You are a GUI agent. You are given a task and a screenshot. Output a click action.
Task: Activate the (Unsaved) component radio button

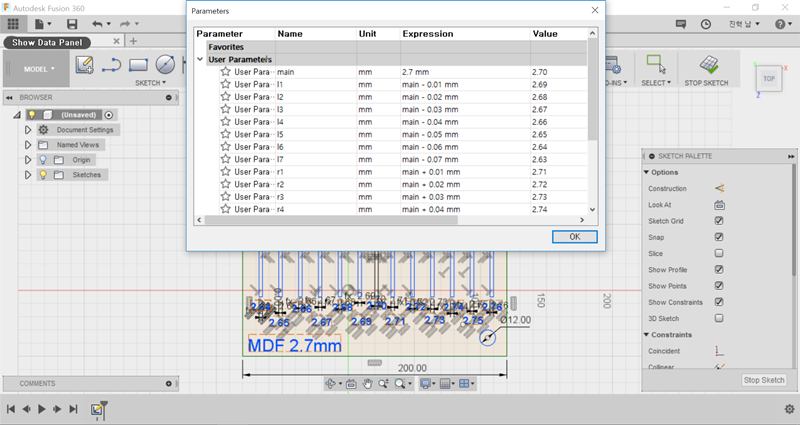tap(109, 115)
